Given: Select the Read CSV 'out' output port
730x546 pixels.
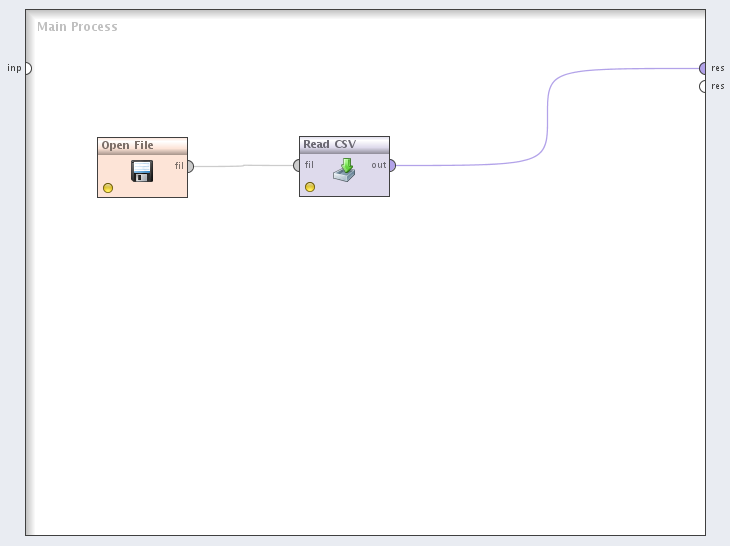Looking at the screenshot, I should pyautogui.click(x=392, y=165).
